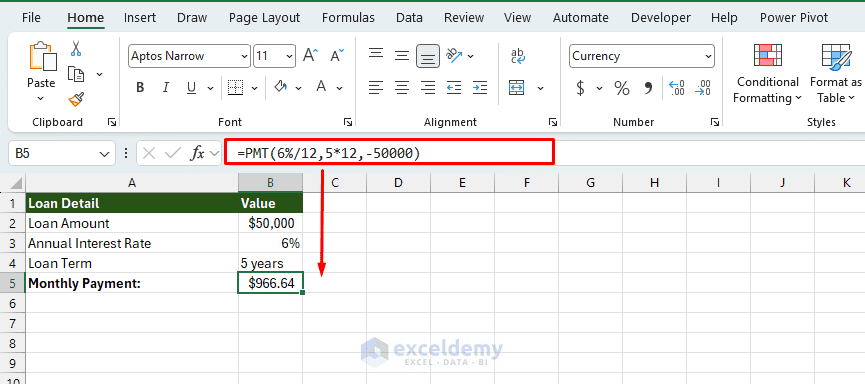Image resolution: width=865 pixels, height=384 pixels.
Task: Apply fill color with paint bucket
Action: [x=281, y=87]
